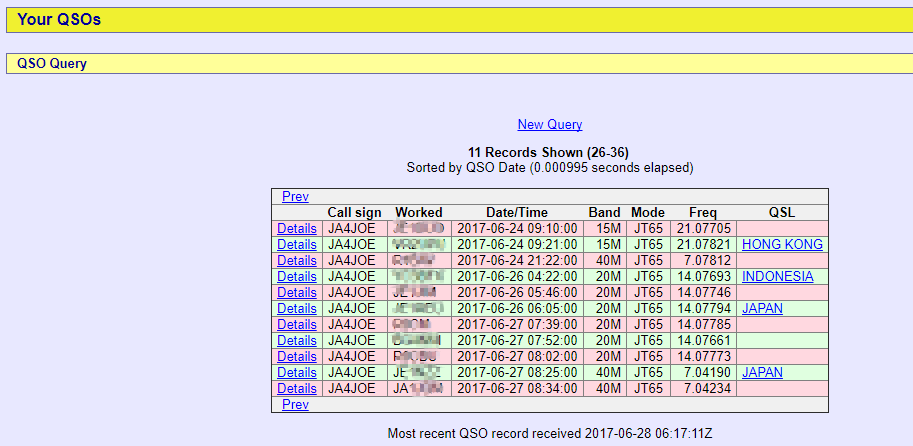Click the 15M band cell at 09:21:00
Screen dimensions: 913x446
pos(604,245)
